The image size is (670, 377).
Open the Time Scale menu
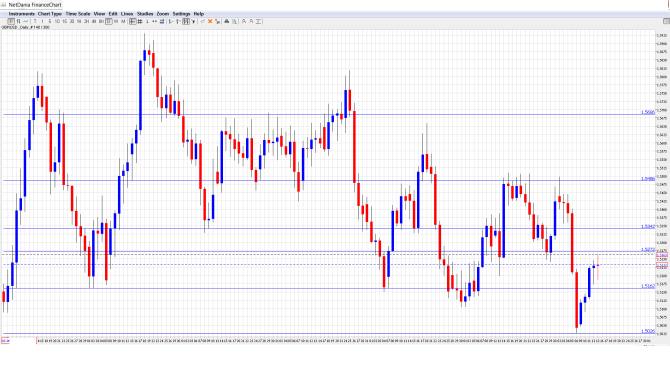78,14
